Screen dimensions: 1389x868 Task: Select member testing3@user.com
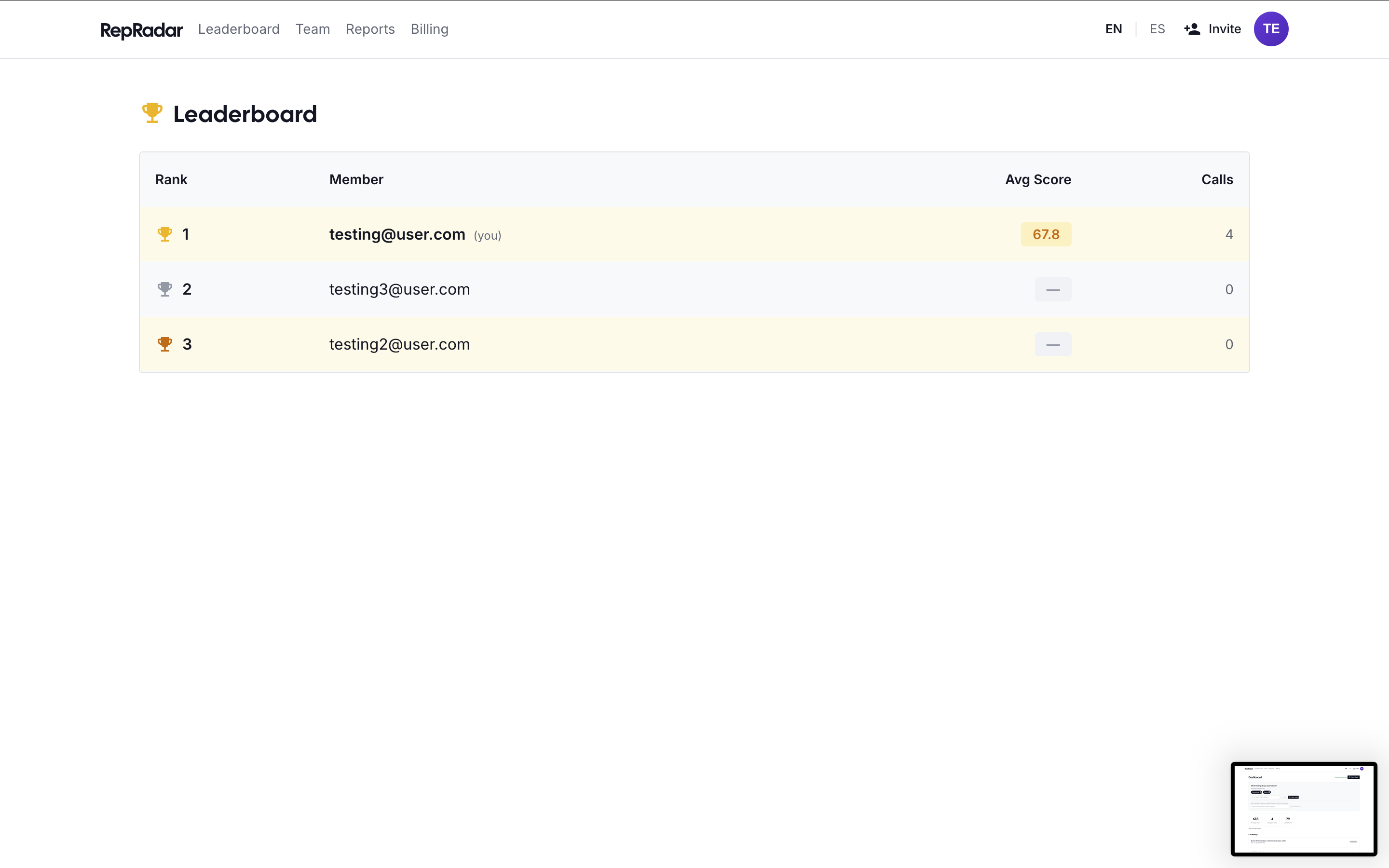(x=399, y=289)
